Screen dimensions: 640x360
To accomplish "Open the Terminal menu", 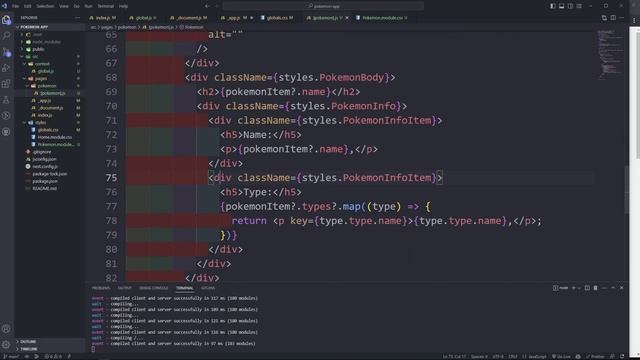I will (105, 6).
